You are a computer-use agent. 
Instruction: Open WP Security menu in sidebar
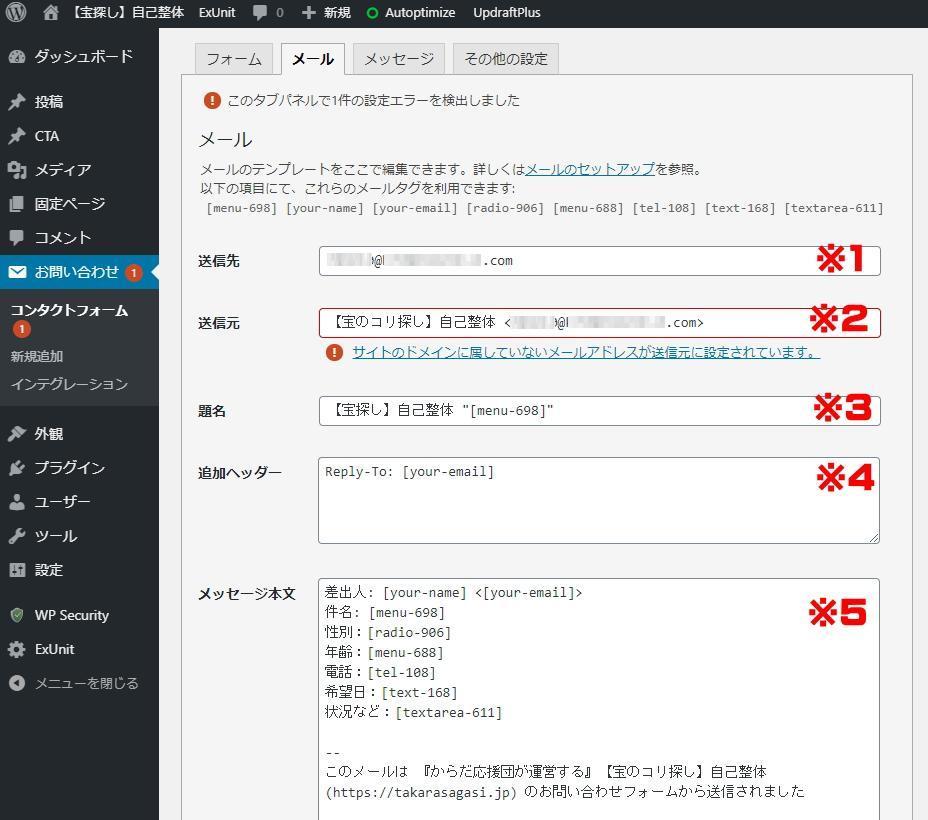[72, 615]
